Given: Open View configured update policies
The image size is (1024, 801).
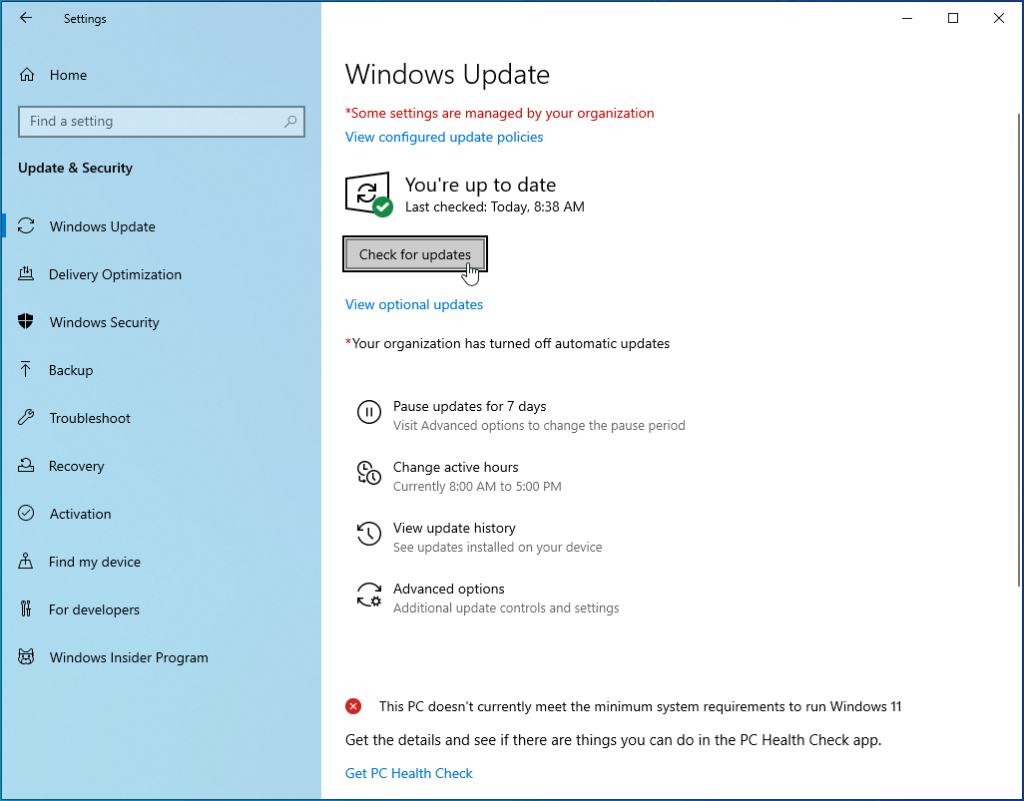Looking at the screenshot, I should click(444, 137).
